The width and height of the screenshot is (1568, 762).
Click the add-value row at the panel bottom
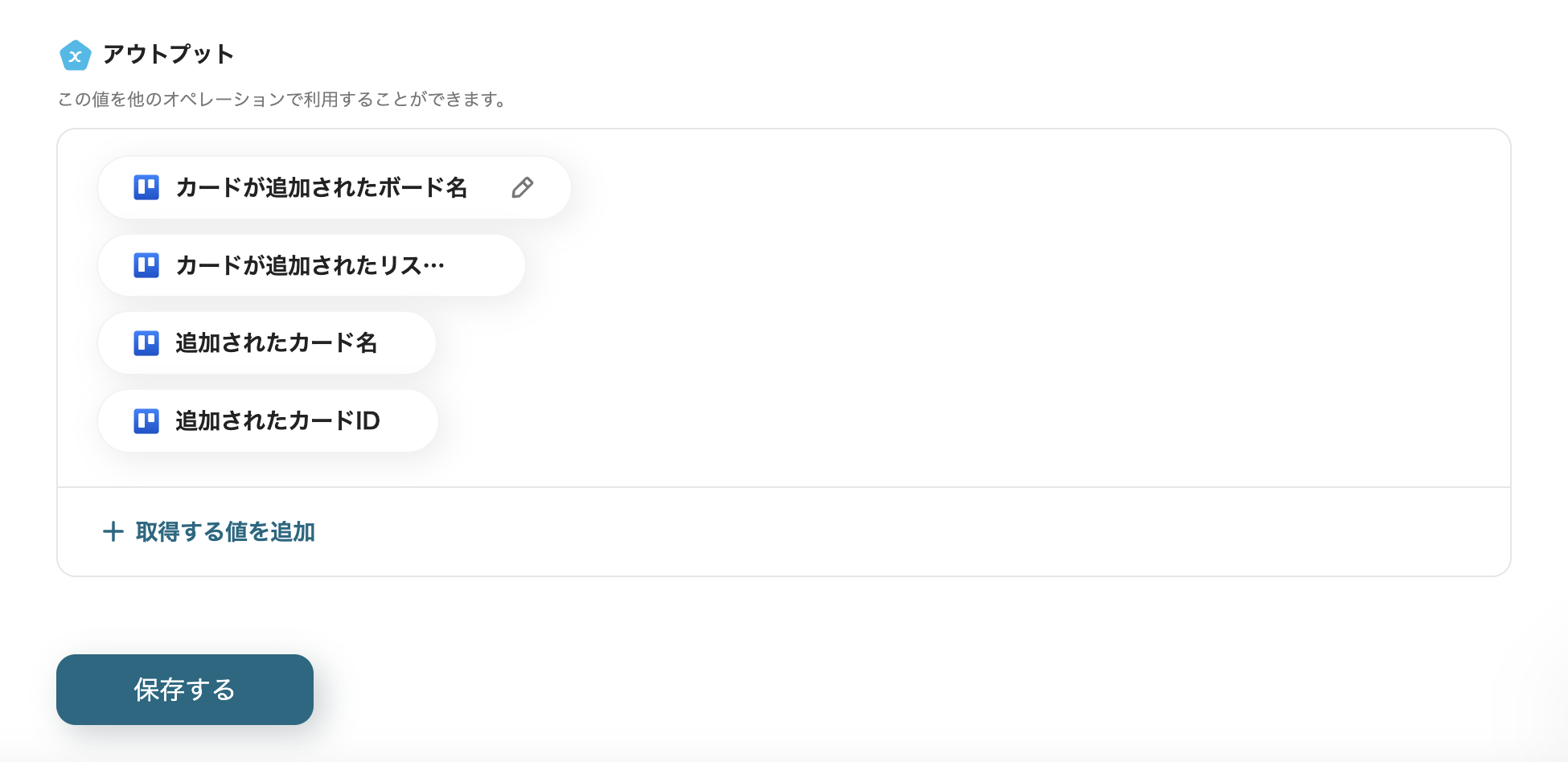[x=209, y=531]
